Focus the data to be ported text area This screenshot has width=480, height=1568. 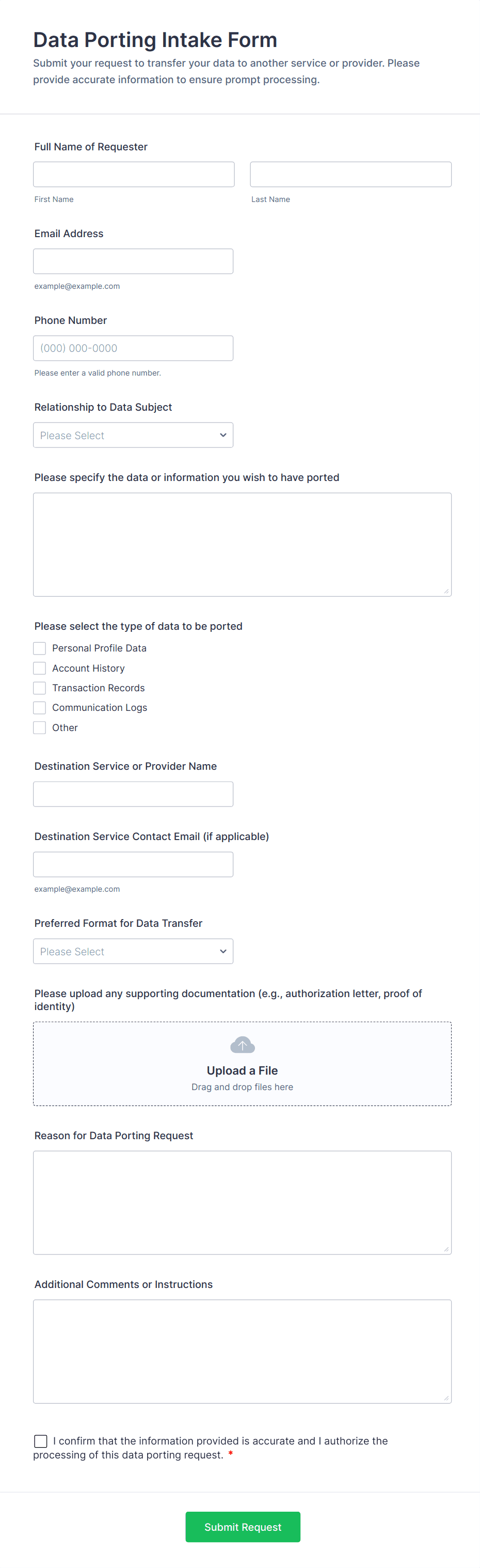(242, 545)
